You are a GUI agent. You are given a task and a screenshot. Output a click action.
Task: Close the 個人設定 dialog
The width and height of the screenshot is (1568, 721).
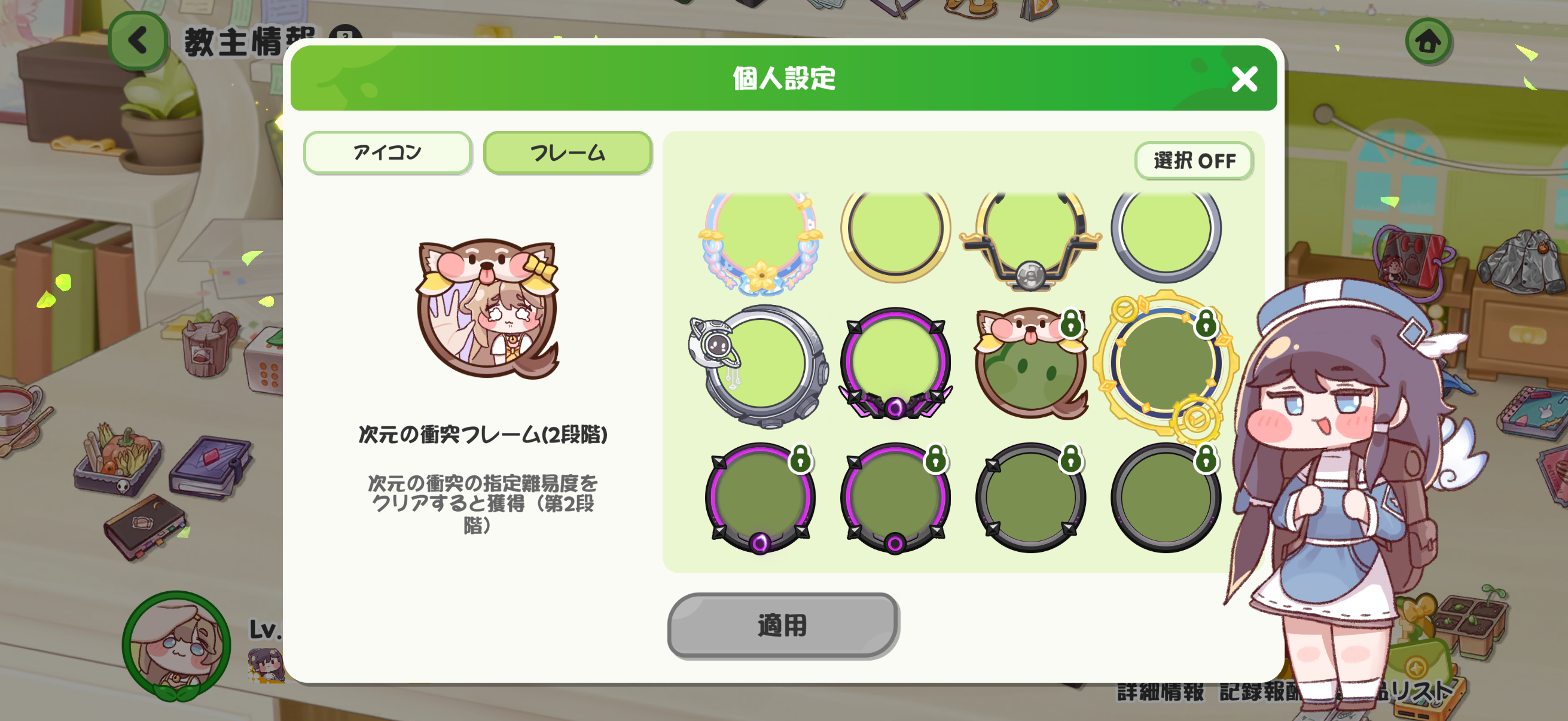[x=1244, y=79]
